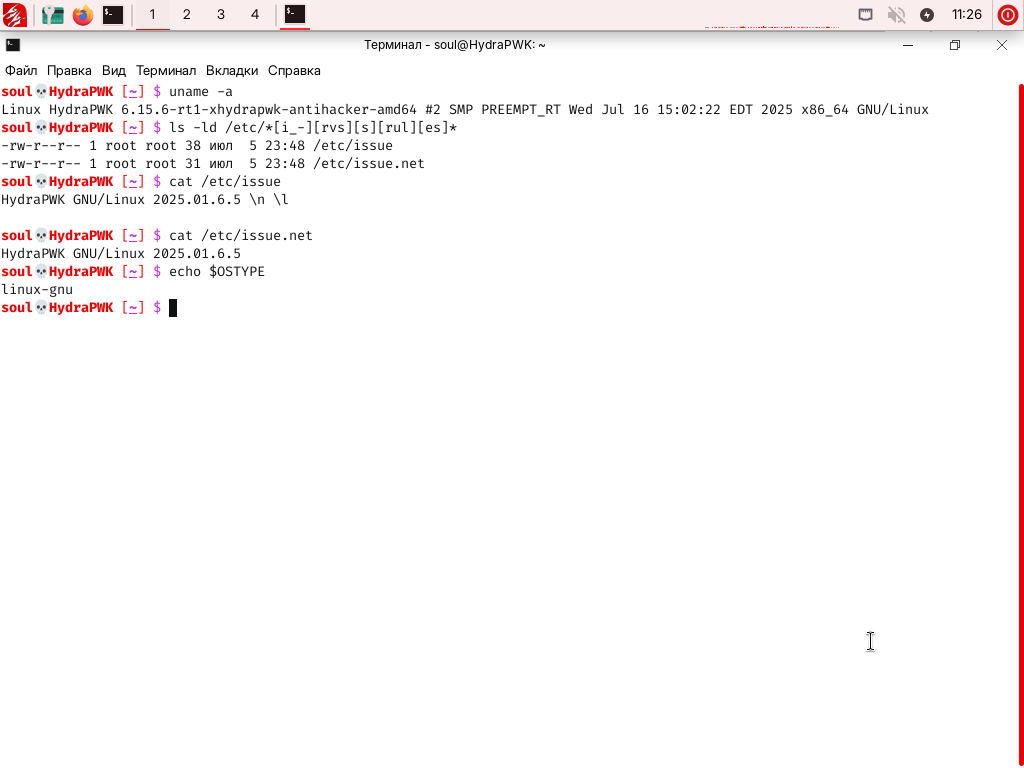Click the 'ls -ld /etc/*[i_-][rvs][s][rul][es]*' command

point(313,127)
